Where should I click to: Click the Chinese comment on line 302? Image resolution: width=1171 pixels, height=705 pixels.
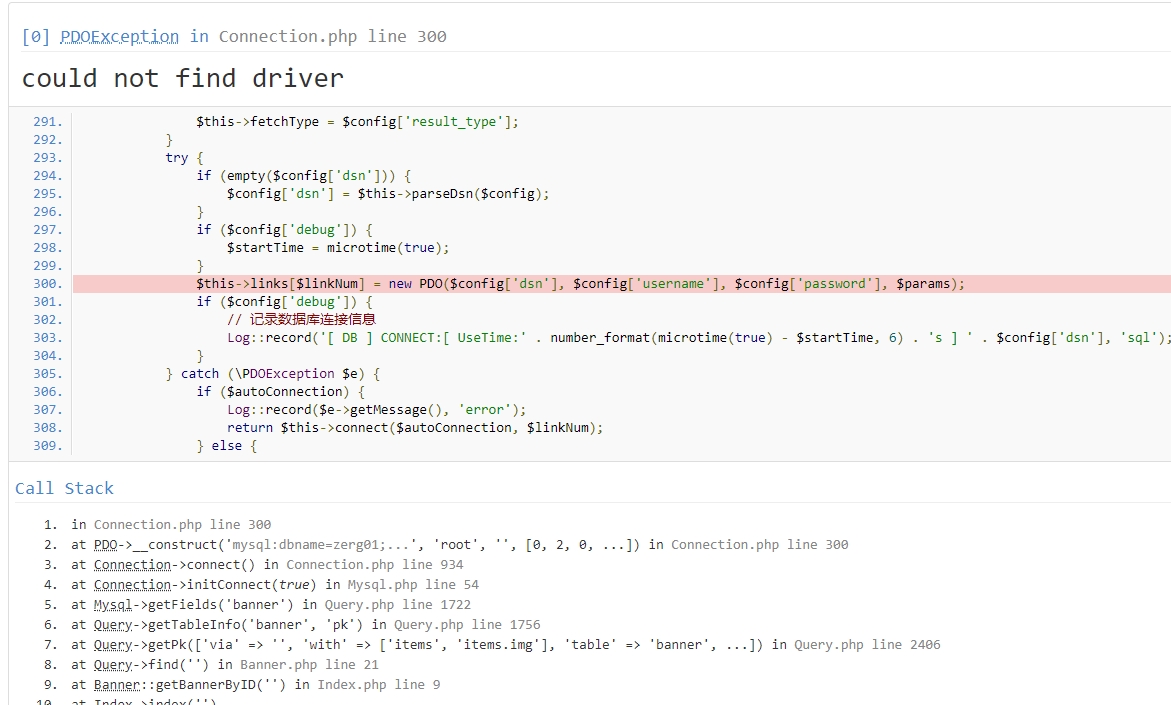point(301,320)
